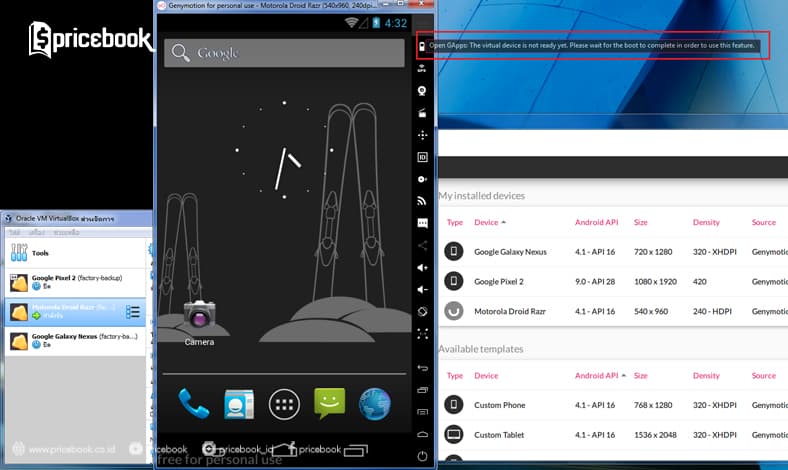Click the Available templates heading
This screenshot has height=470, width=788.
click(x=480, y=349)
